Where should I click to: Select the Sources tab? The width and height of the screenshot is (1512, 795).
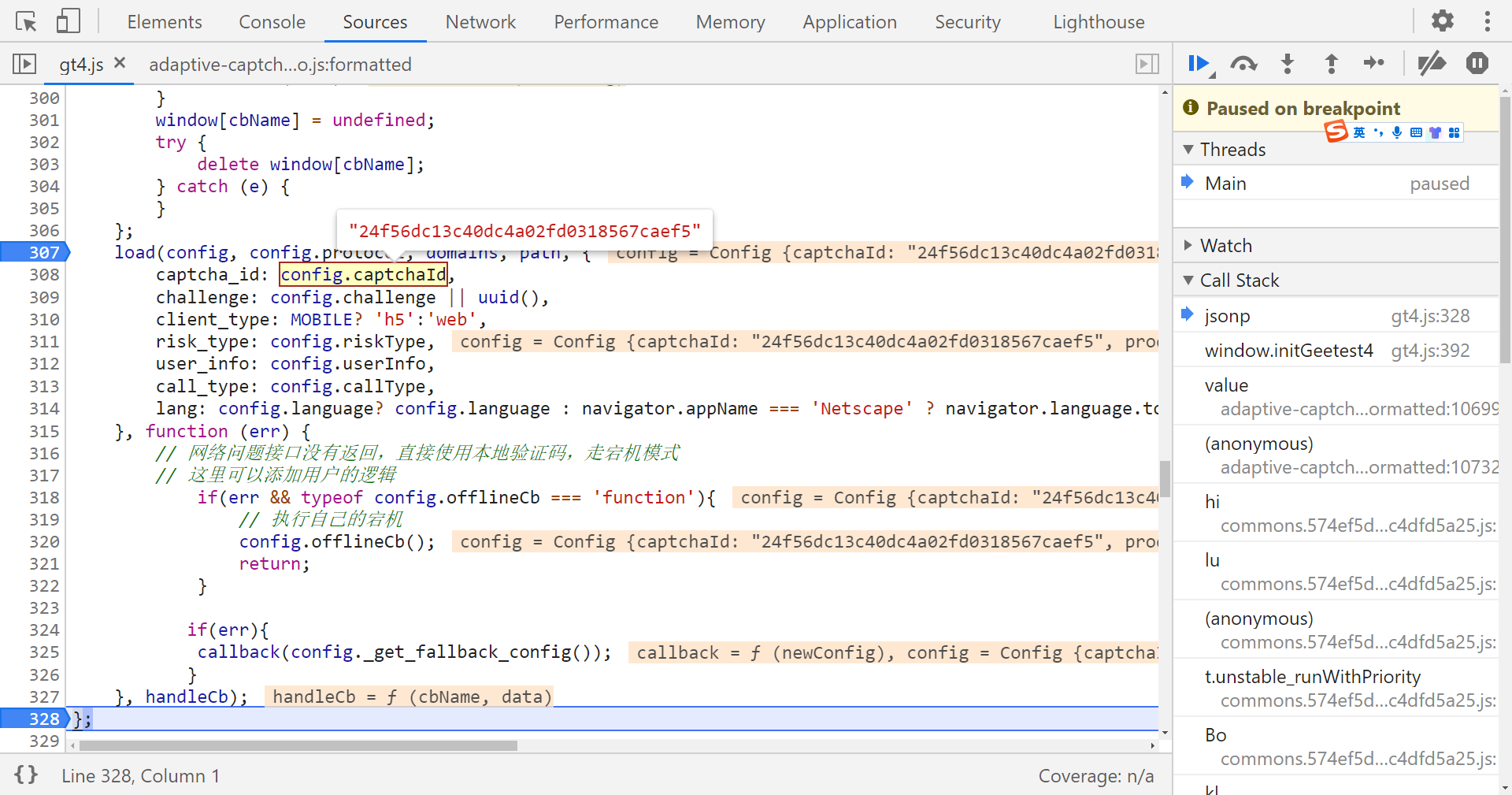click(x=375, y=22)
